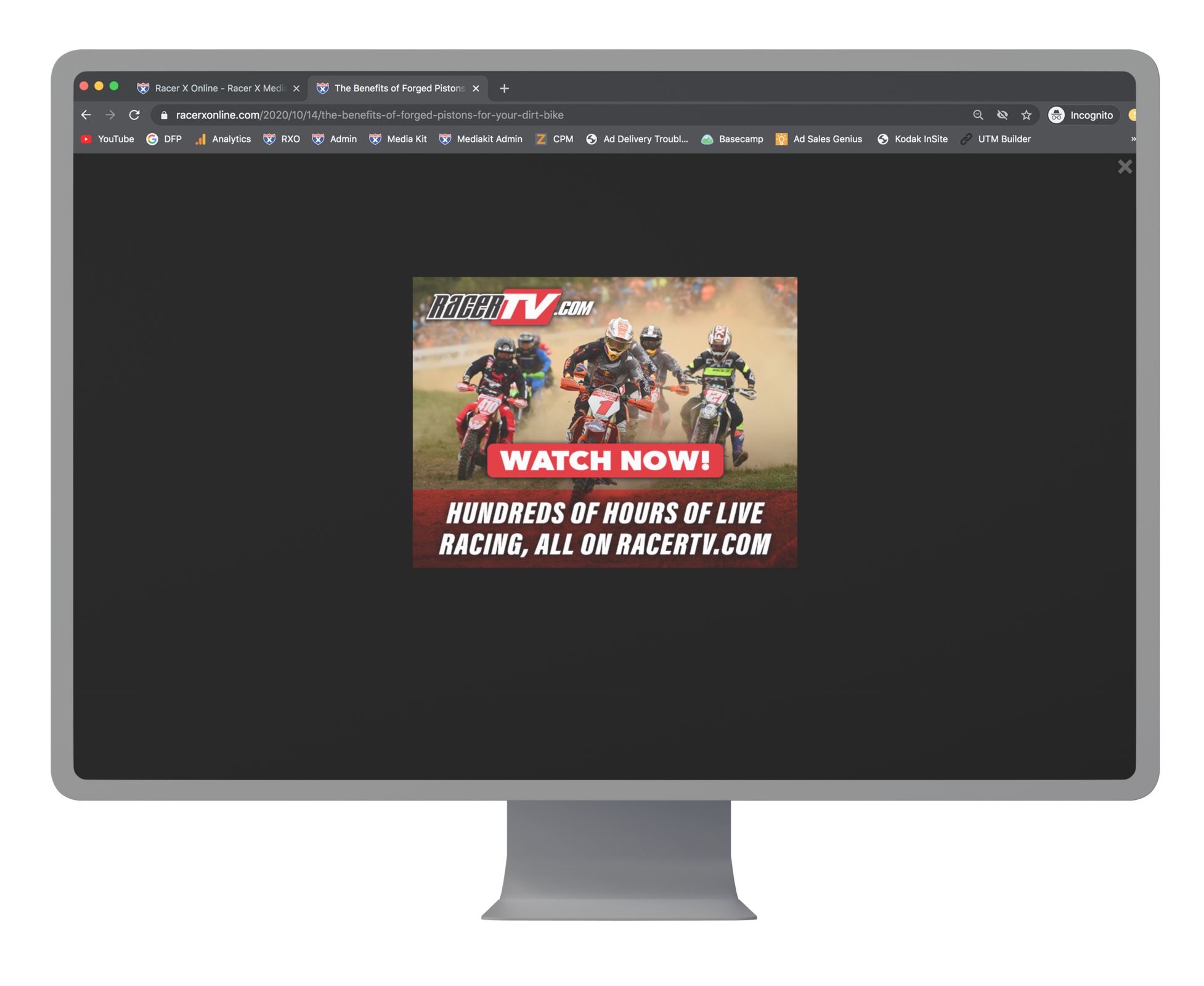This screenshot has width=1204, height=986.
Task: Open the Admin bookmark
Action: point(335,139)
